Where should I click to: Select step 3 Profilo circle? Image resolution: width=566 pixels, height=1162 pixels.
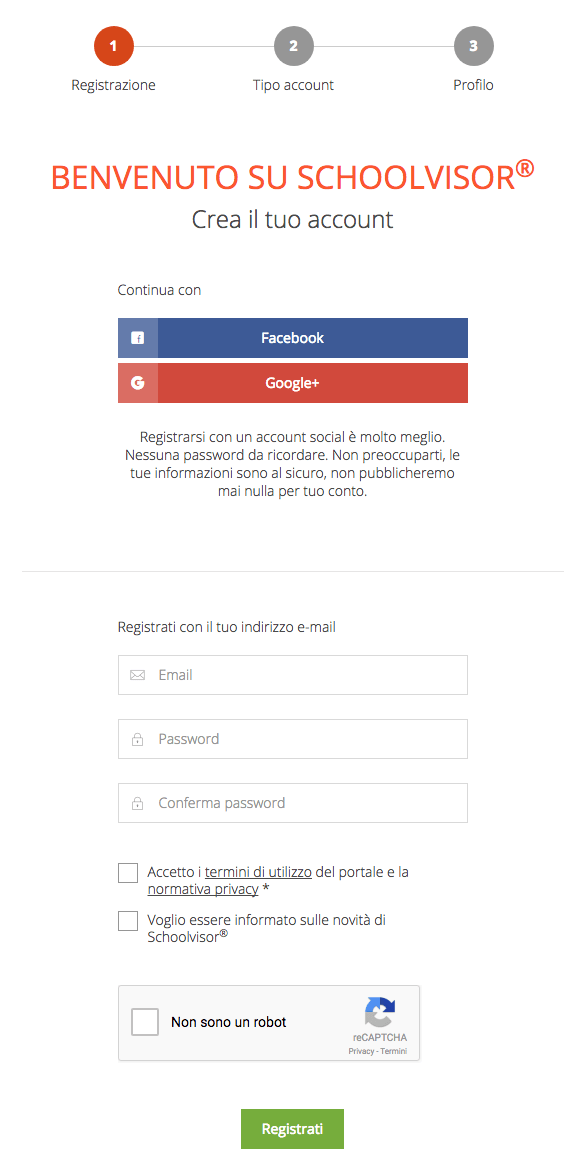pyautogui.click(x=473, y=46)
